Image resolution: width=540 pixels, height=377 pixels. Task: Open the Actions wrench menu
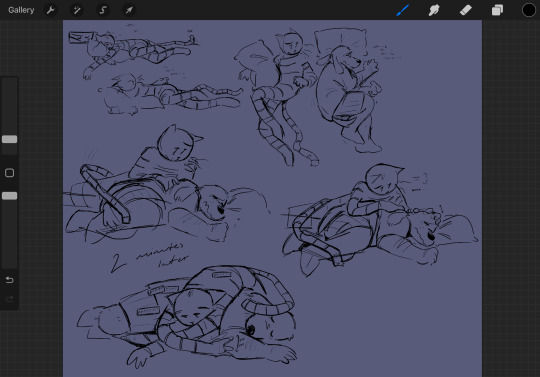click(x=50, y=10)
